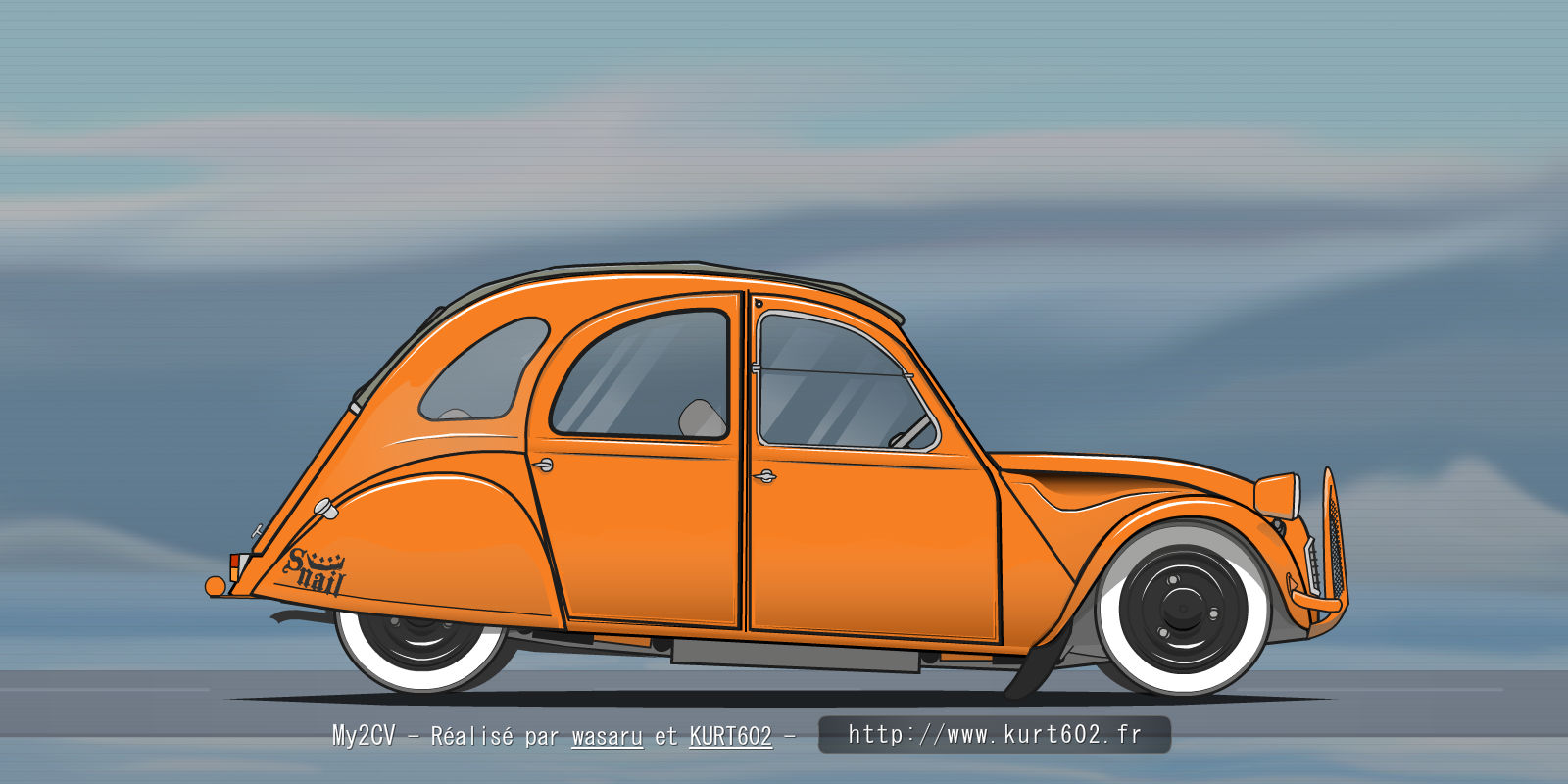
Task: Click the orange headlight on the front
Action: pos(1278,495)
